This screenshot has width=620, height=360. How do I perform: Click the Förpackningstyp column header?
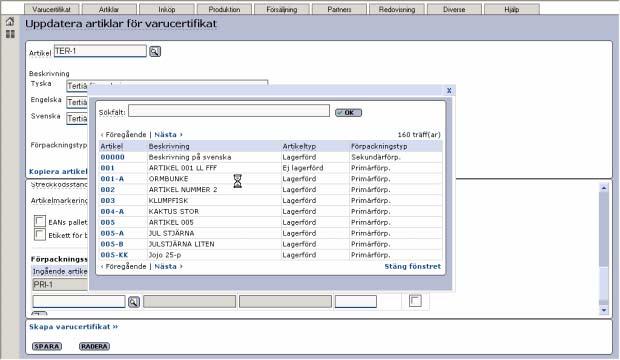[379, 146]
